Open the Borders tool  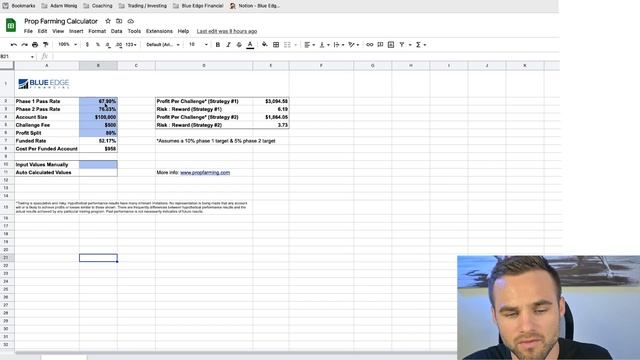(276, 44)
